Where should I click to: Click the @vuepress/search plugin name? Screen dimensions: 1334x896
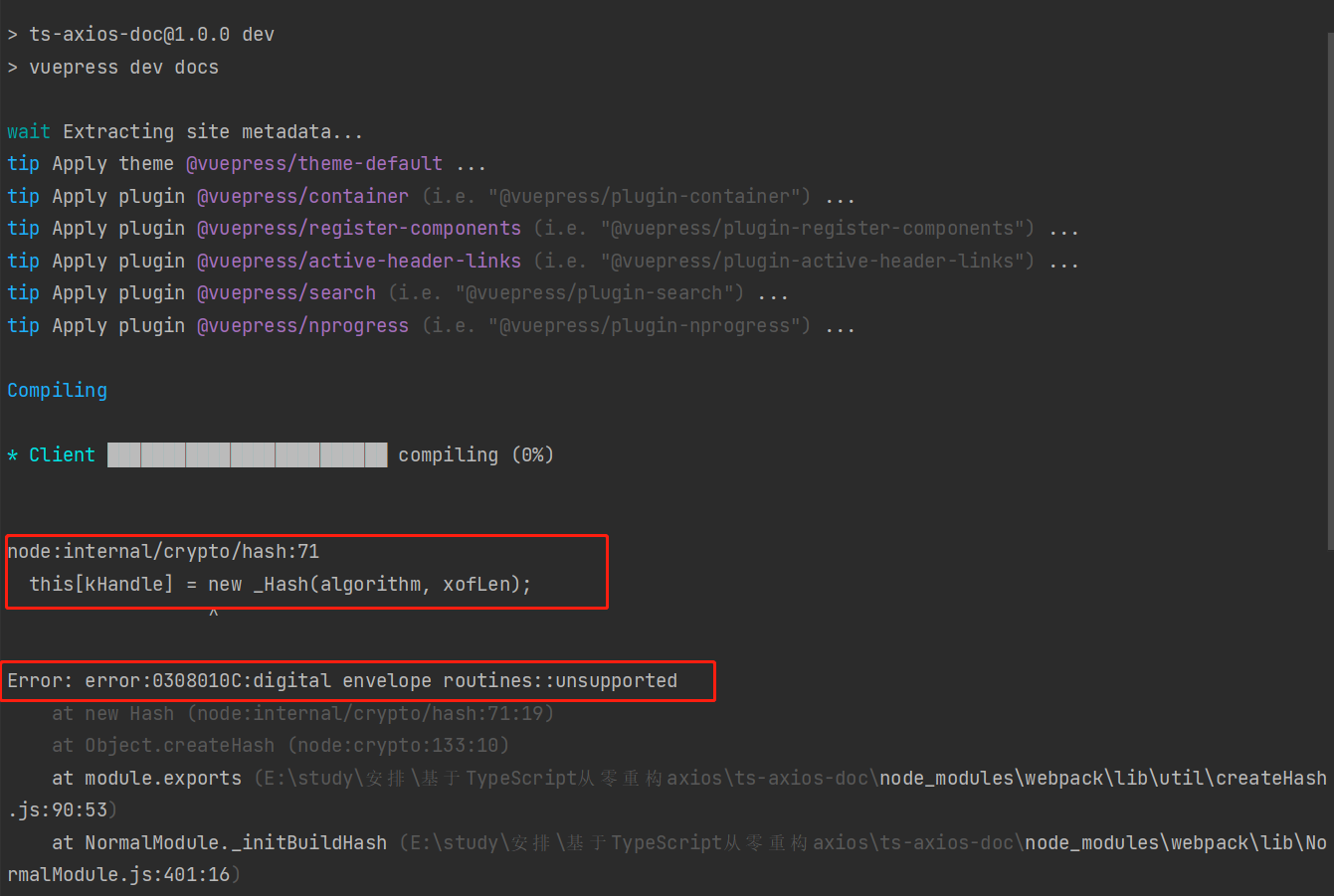pyautogui.click(x=286, y=293)
